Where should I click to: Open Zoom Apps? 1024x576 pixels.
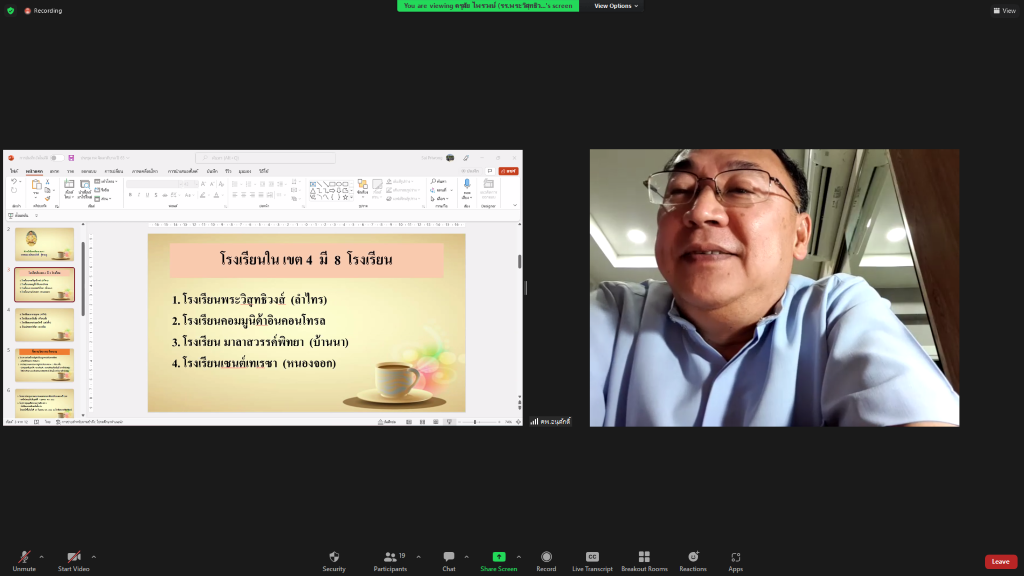[735, 560]
